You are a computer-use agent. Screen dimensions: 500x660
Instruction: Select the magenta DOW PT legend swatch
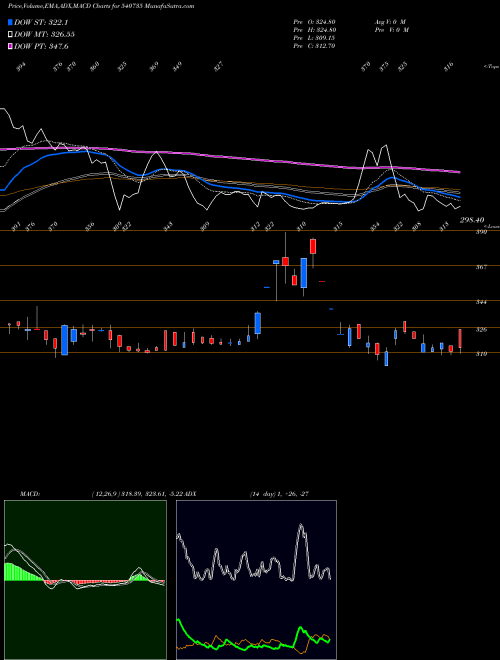point(10,46)
